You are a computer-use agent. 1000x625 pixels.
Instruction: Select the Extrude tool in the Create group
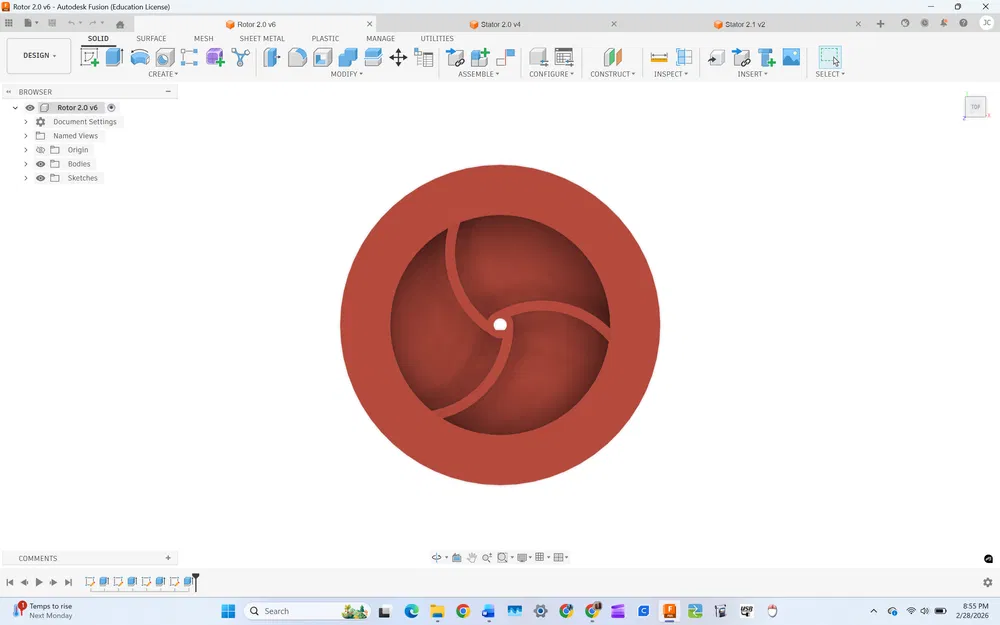pos(114,57)
